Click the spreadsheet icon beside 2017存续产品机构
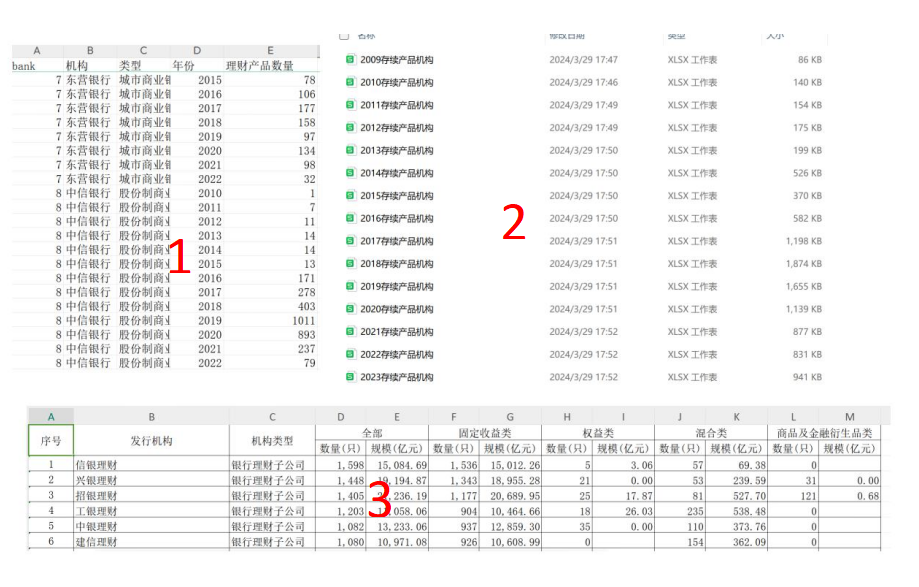 click(x=350, y=241)
